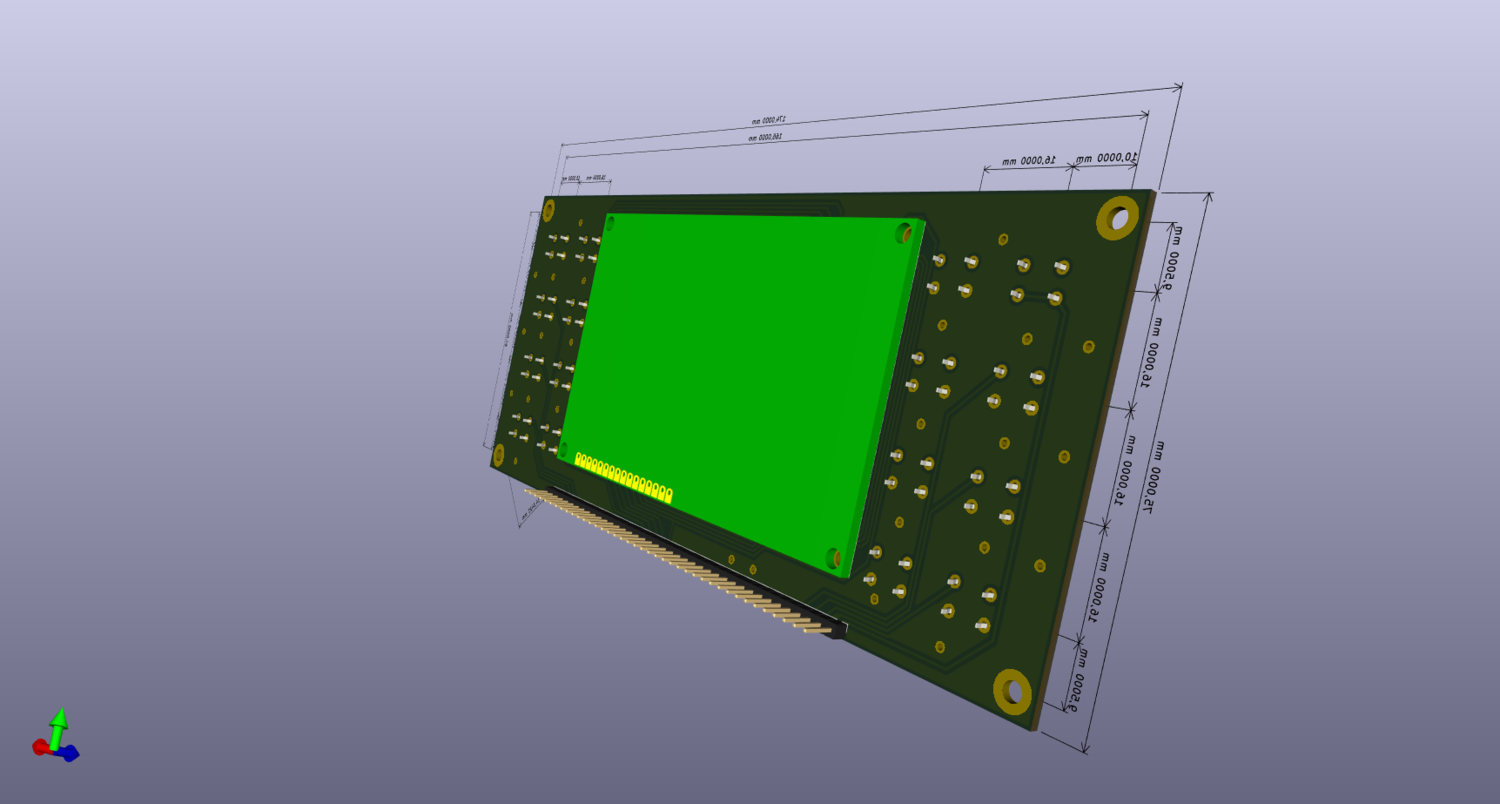Click the PCB's top-left gold mounting hole
This screenshot has height=804, width=1500.
click(548, 210)
